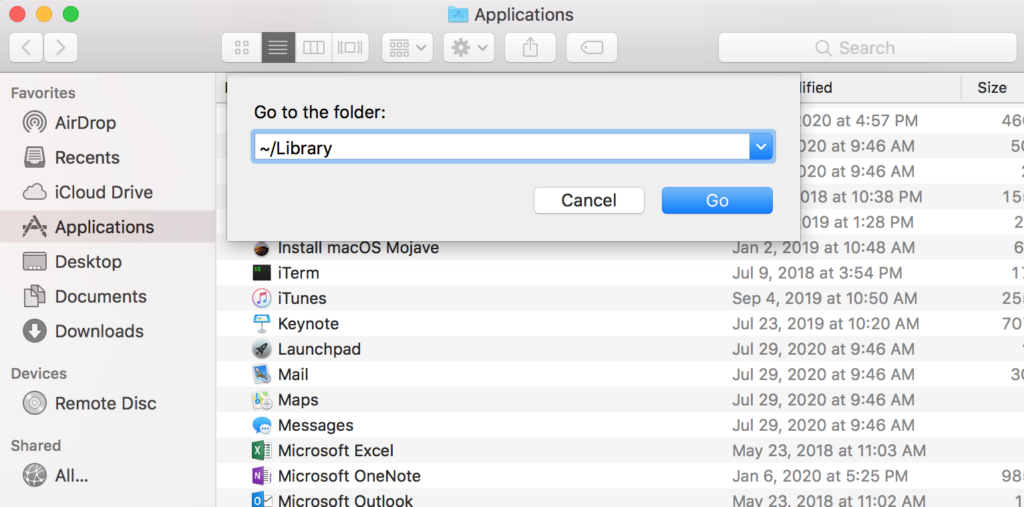Click the Back navigation arrow
The height and width of the screenshot is (507, 1024).
pos(26,47)
